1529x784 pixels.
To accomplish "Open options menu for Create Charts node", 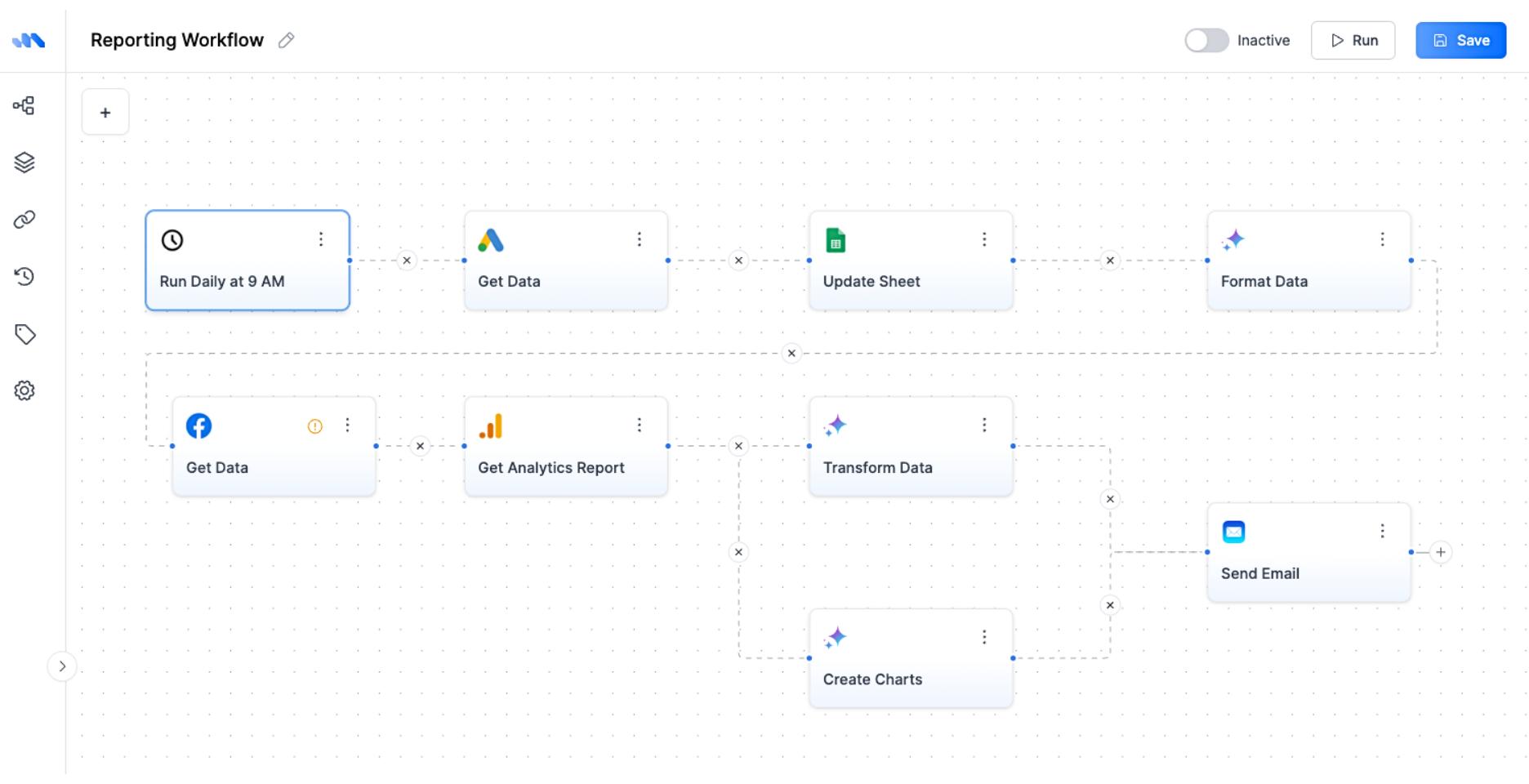I will (984, 637).
